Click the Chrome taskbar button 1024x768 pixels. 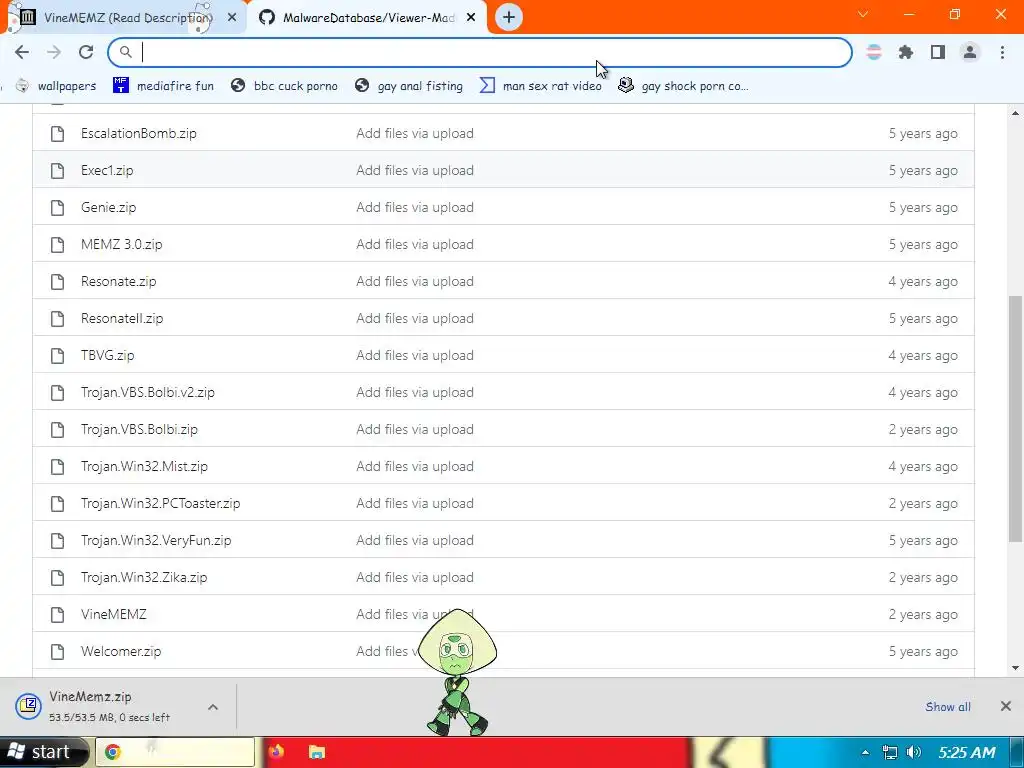pyautogui.click(x=175, y=752)
